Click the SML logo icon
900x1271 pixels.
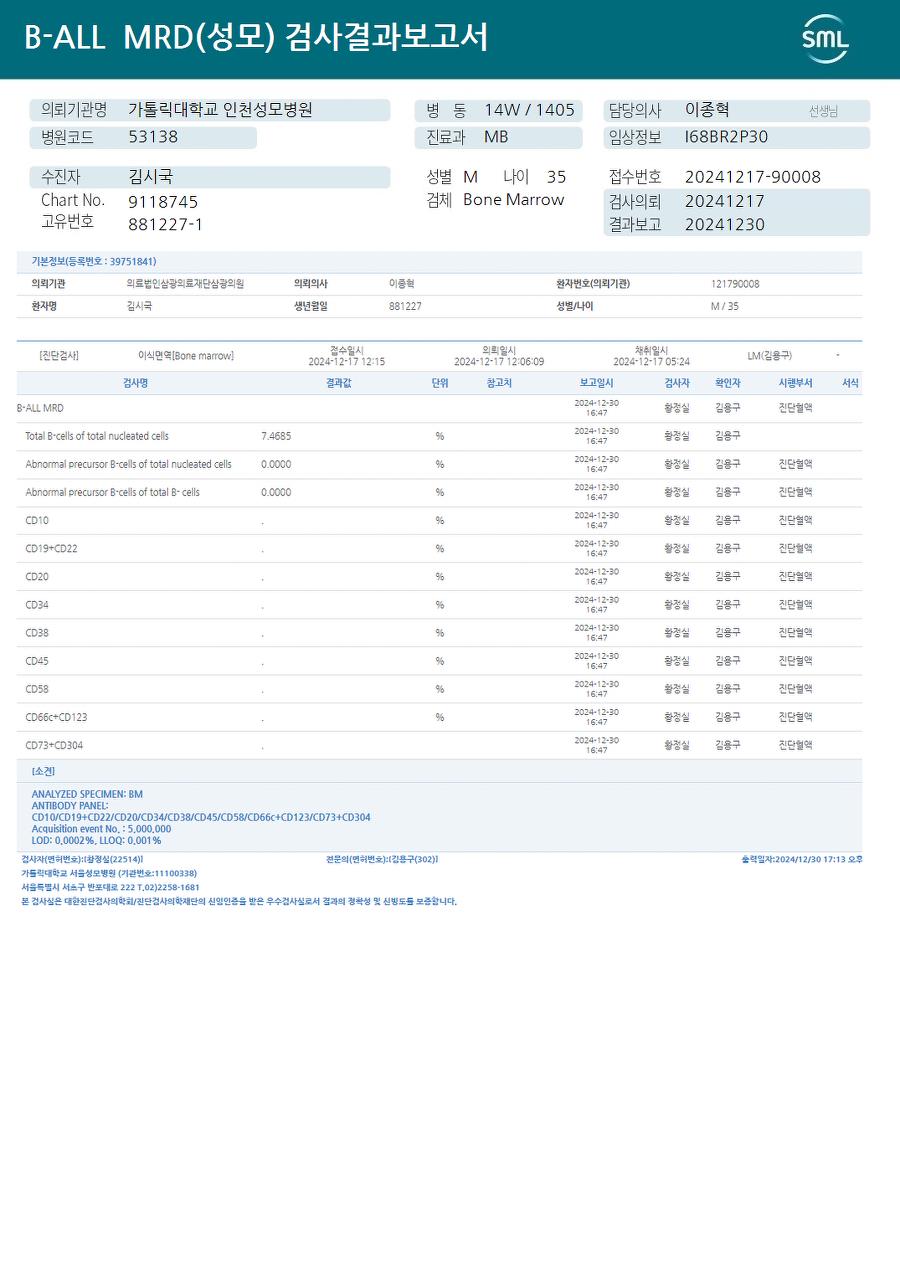pos(825,39)
